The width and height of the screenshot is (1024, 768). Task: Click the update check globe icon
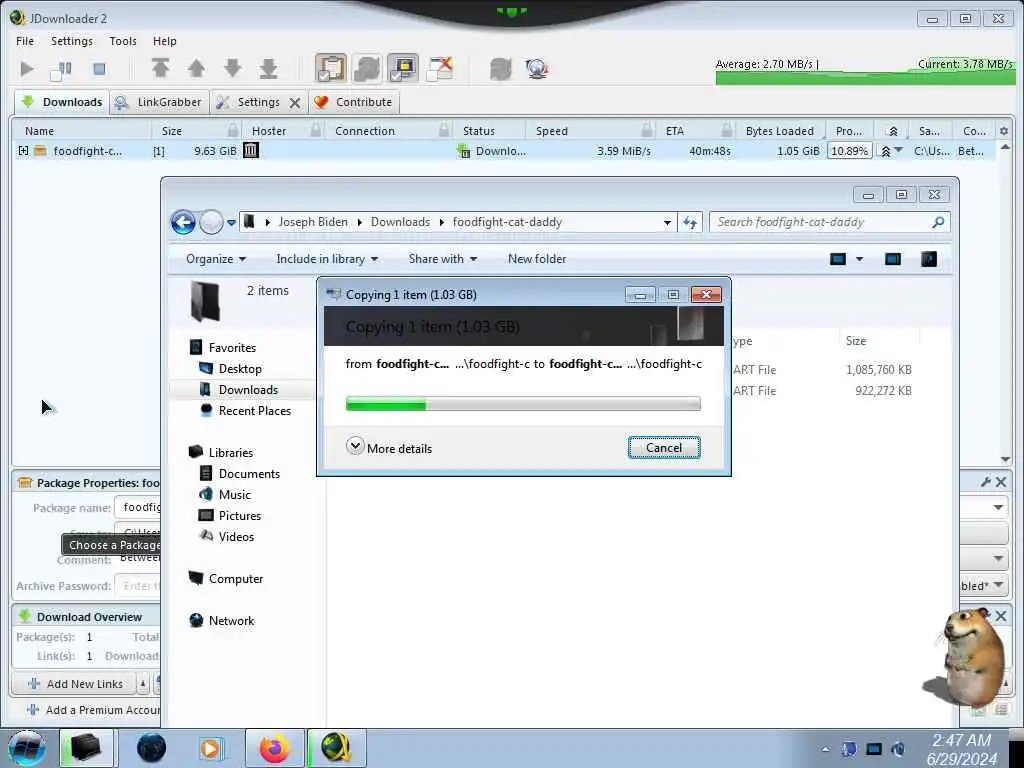coord(536,68)
